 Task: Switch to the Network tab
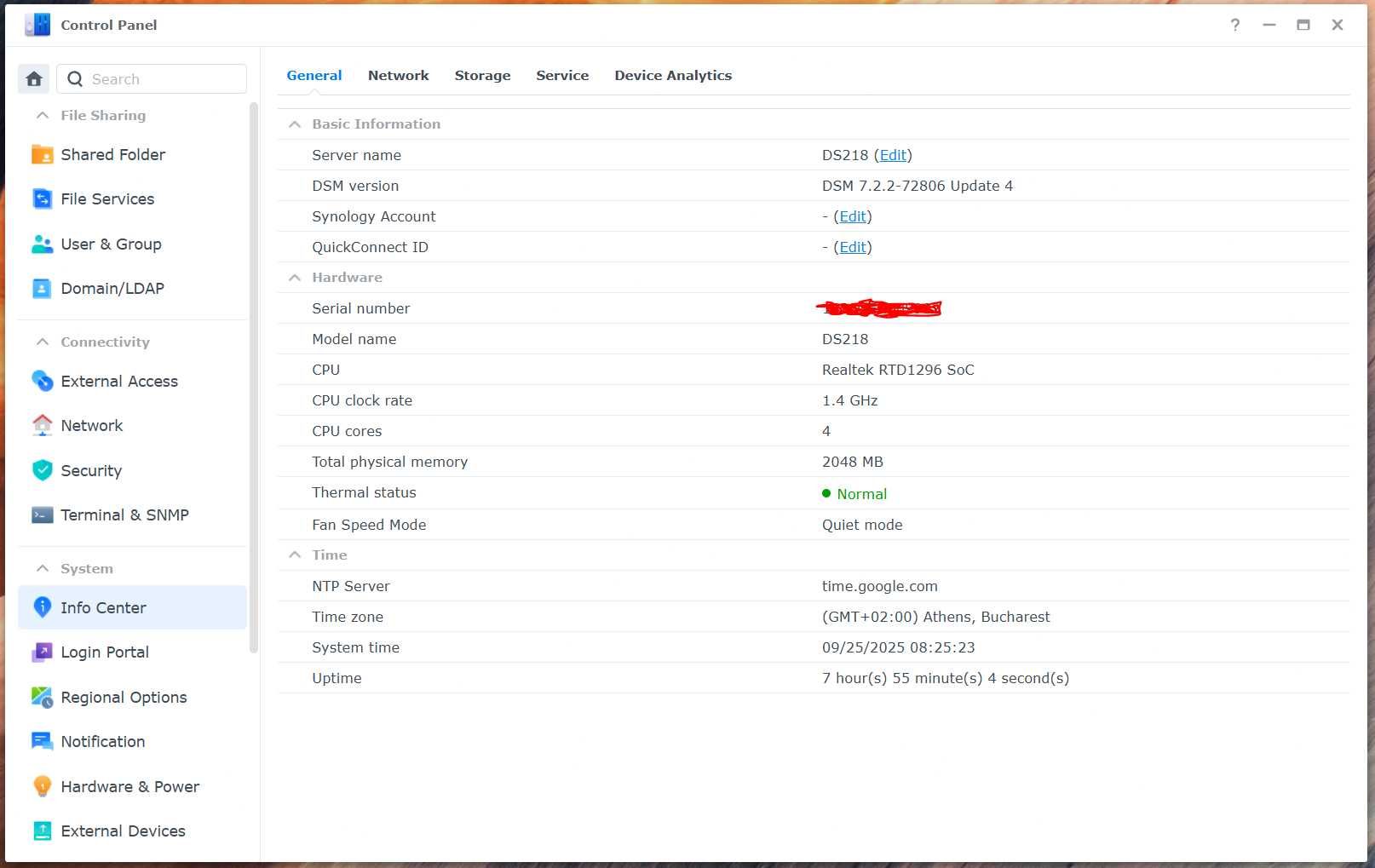[x=398, y=75]
